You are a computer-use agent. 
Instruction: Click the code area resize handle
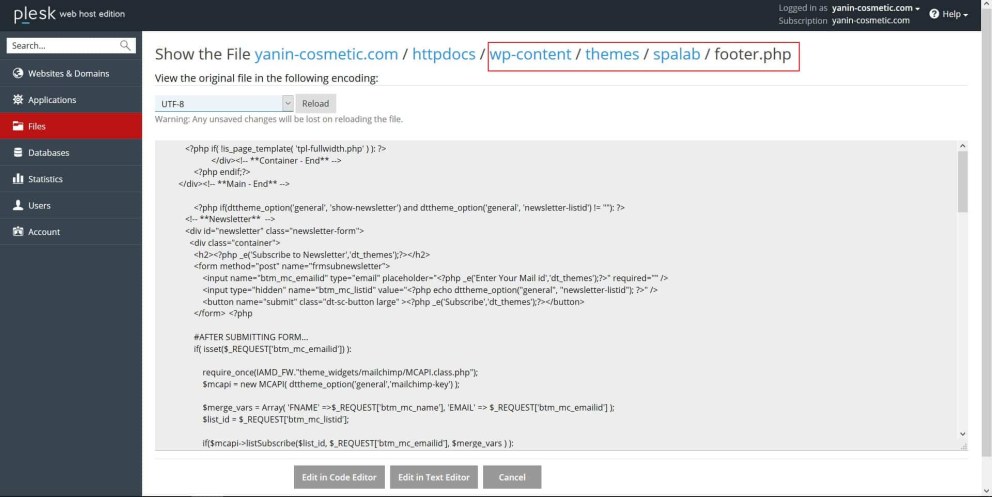point(963,446)
